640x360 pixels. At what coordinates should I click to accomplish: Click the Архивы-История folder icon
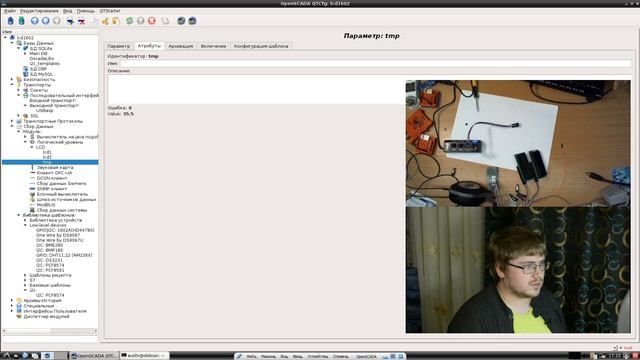19,300
